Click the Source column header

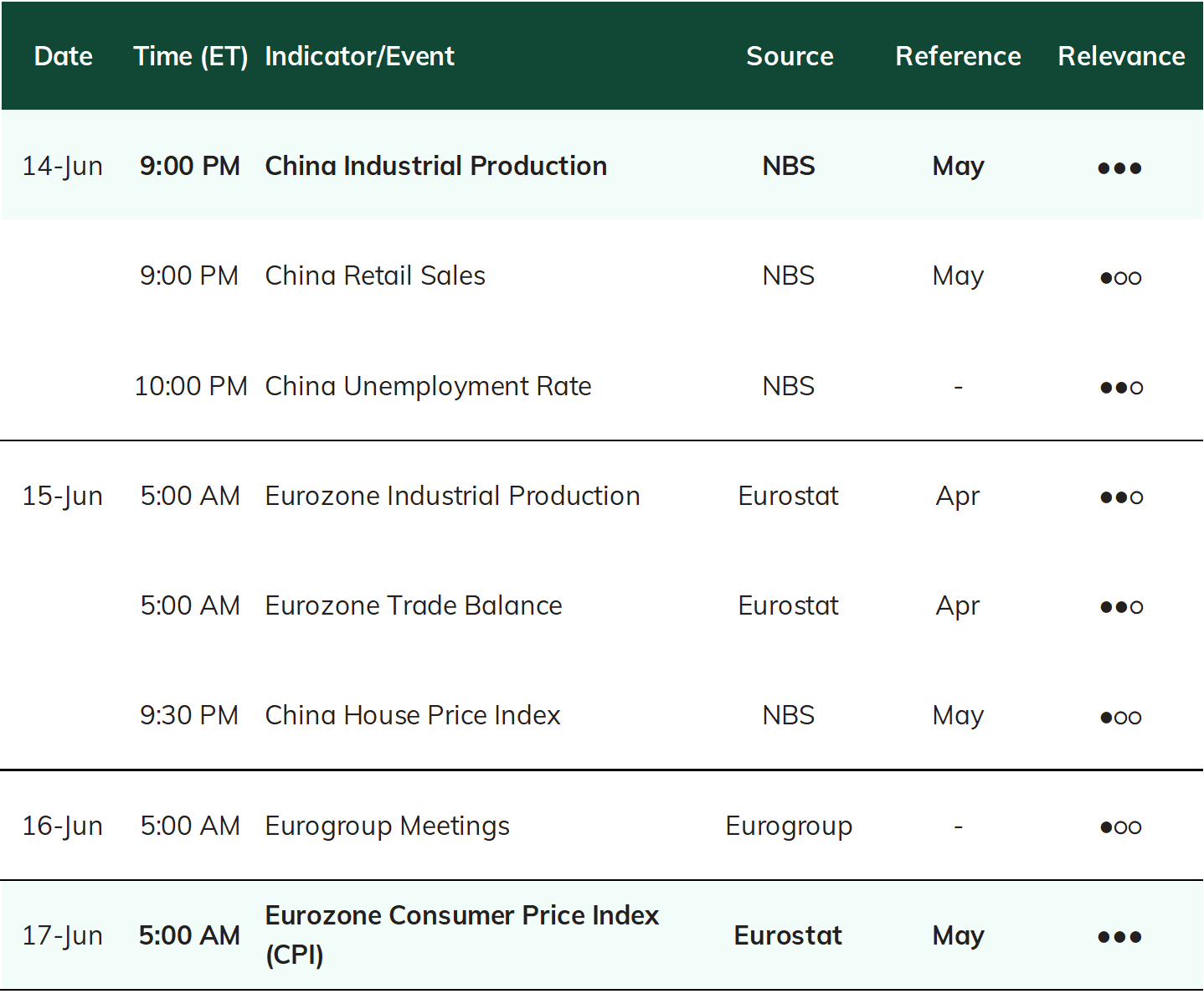790,56
